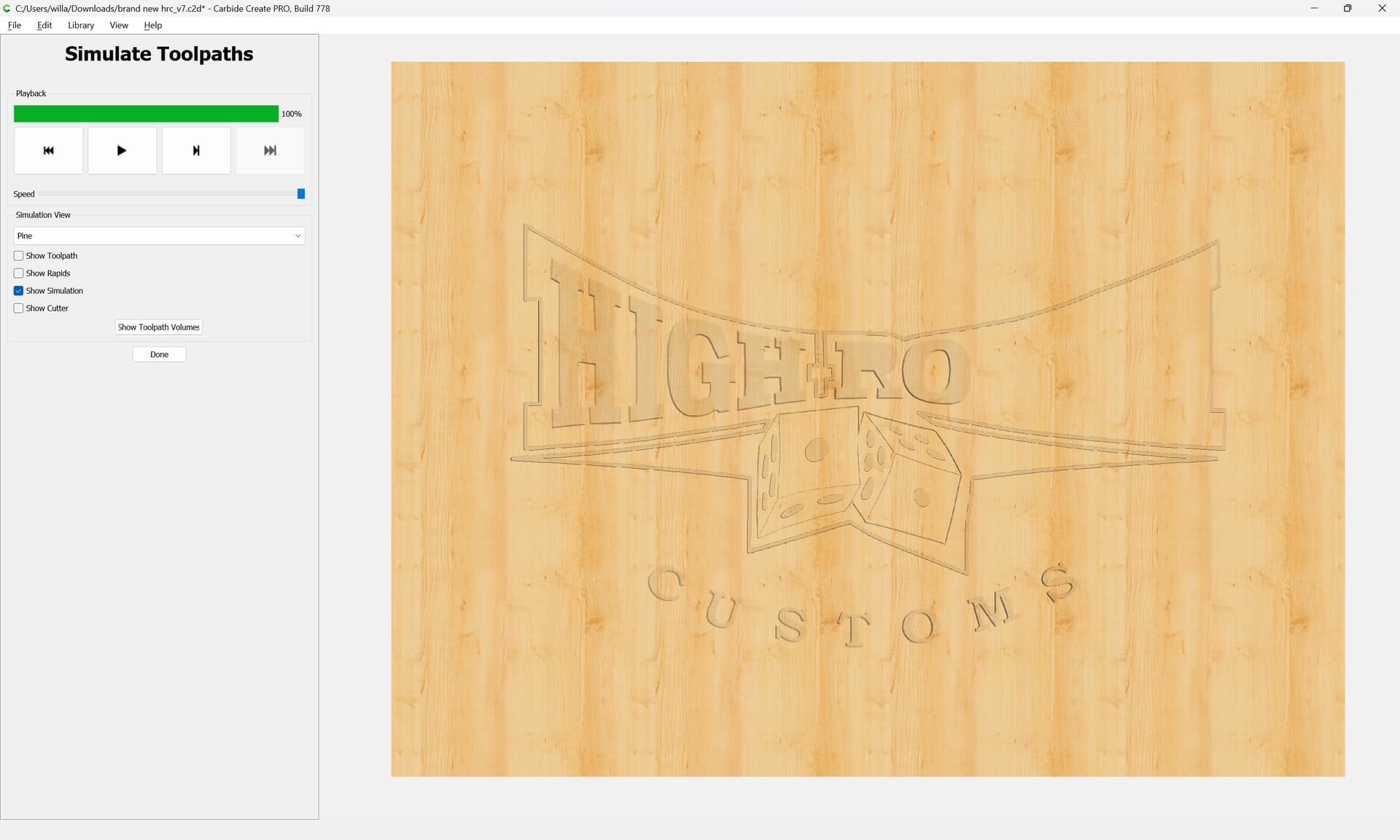Click the Simulation View label
This screenshot has height=840, width=1400.
(x=43, y=215)
